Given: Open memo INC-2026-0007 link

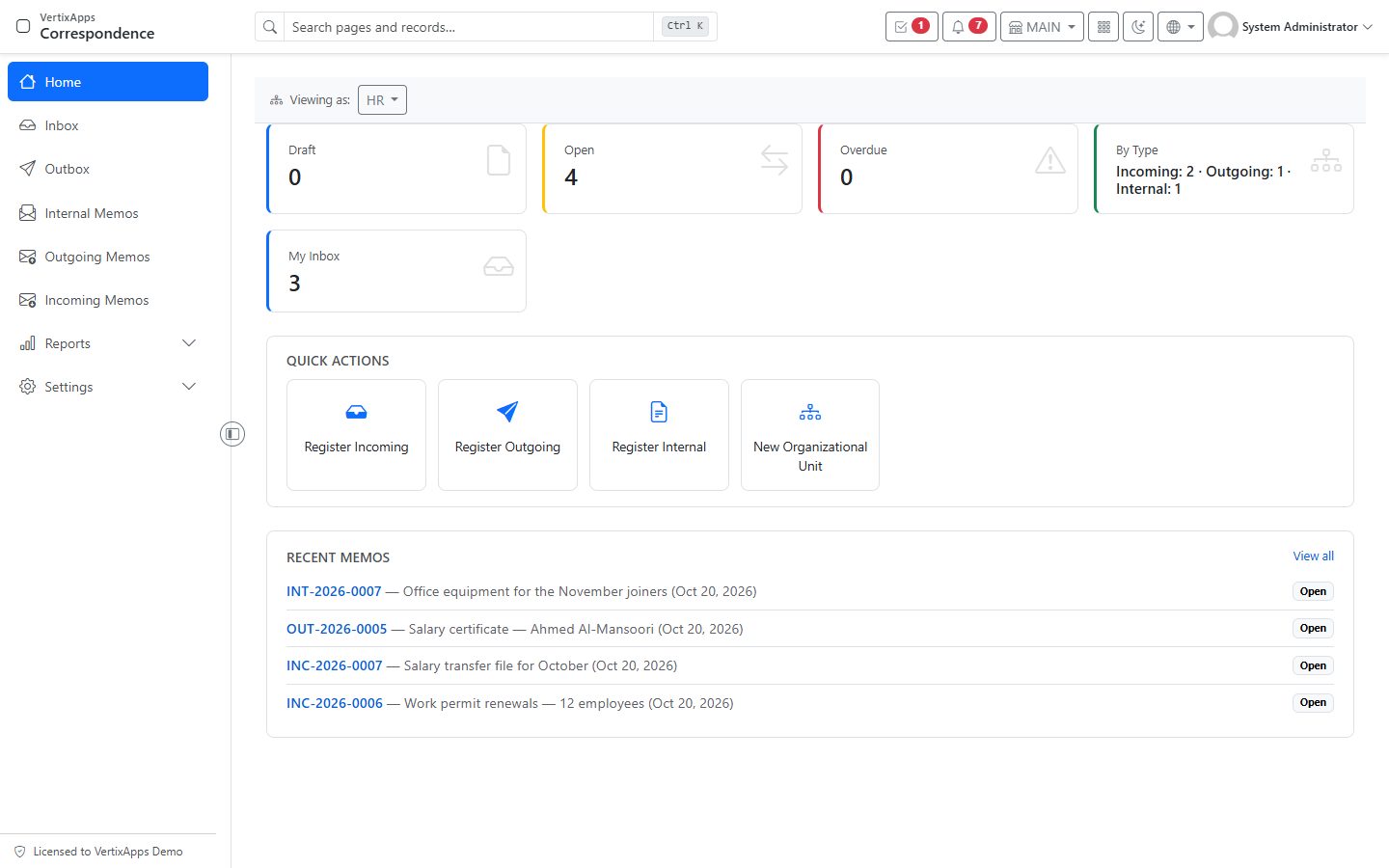Looking at the screenshot, I should 335,665.
